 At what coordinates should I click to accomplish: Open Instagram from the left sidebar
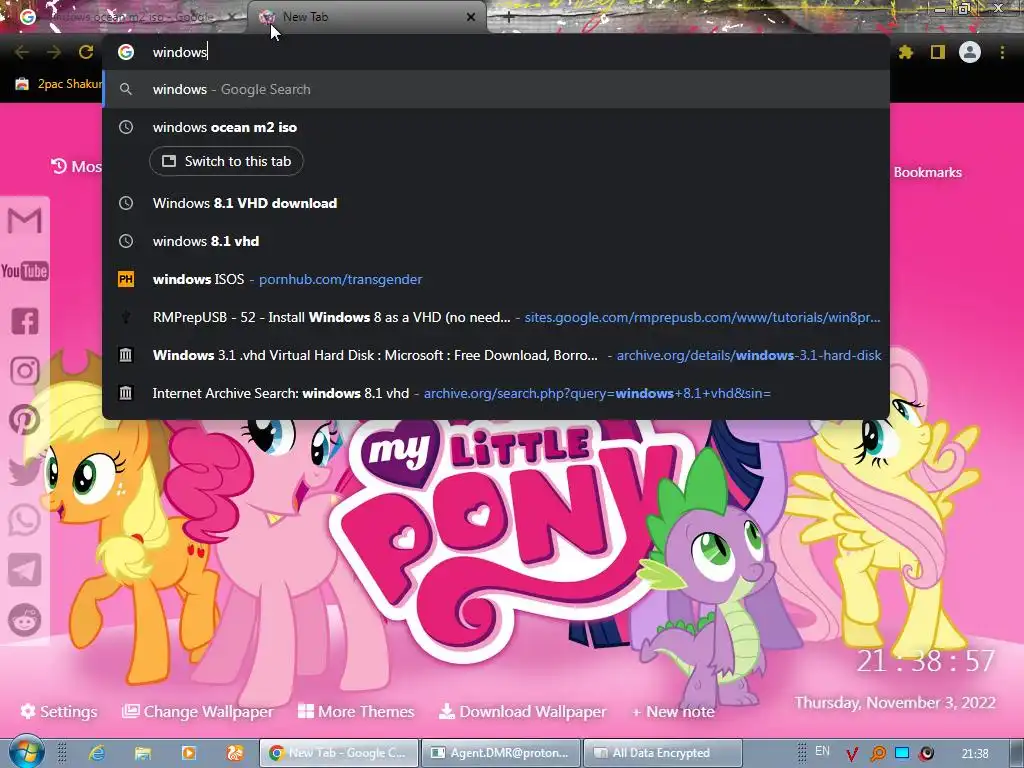pyautogui.click(x=24, y=371)
